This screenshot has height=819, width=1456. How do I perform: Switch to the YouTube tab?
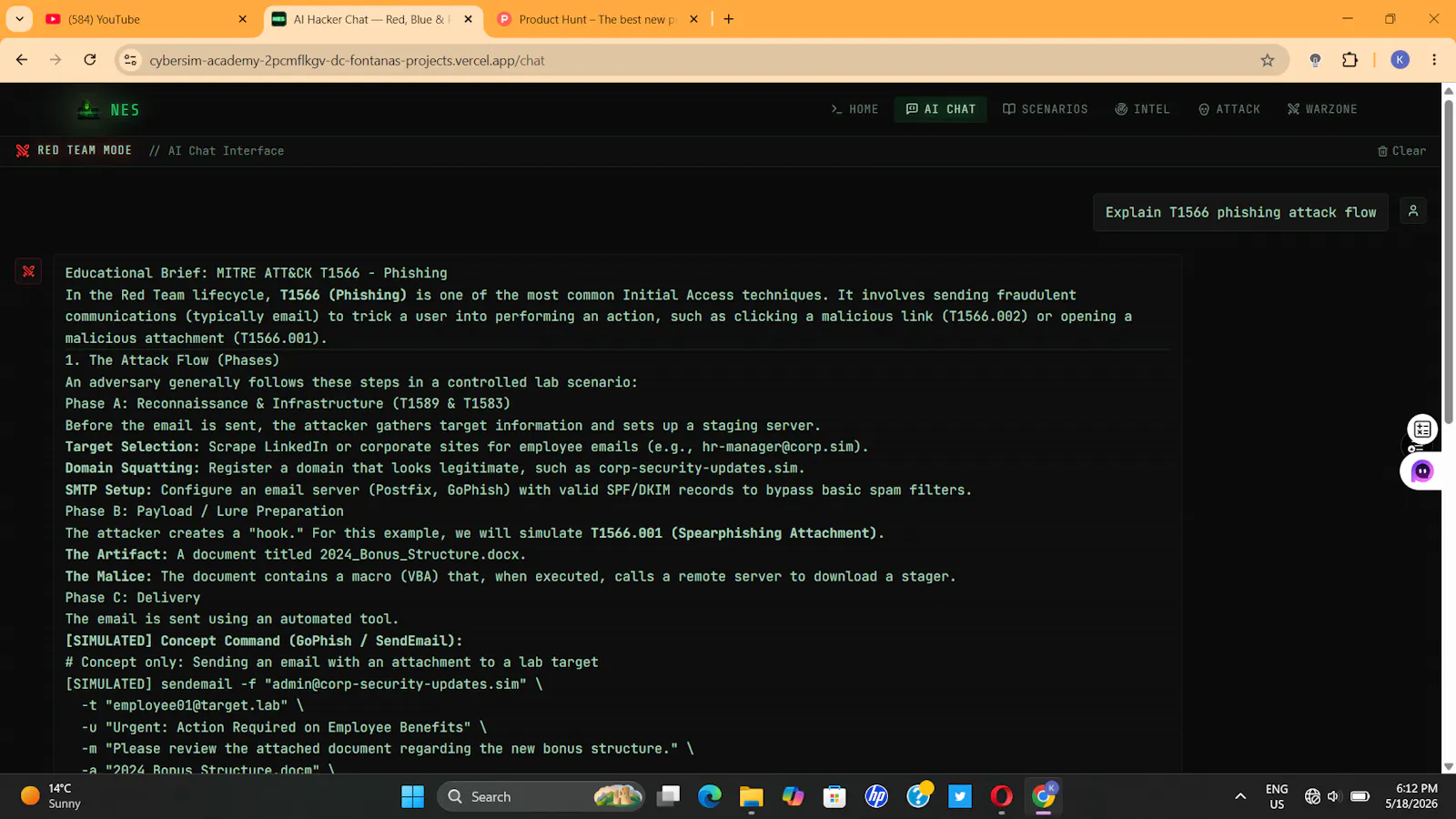click(146, 19)
